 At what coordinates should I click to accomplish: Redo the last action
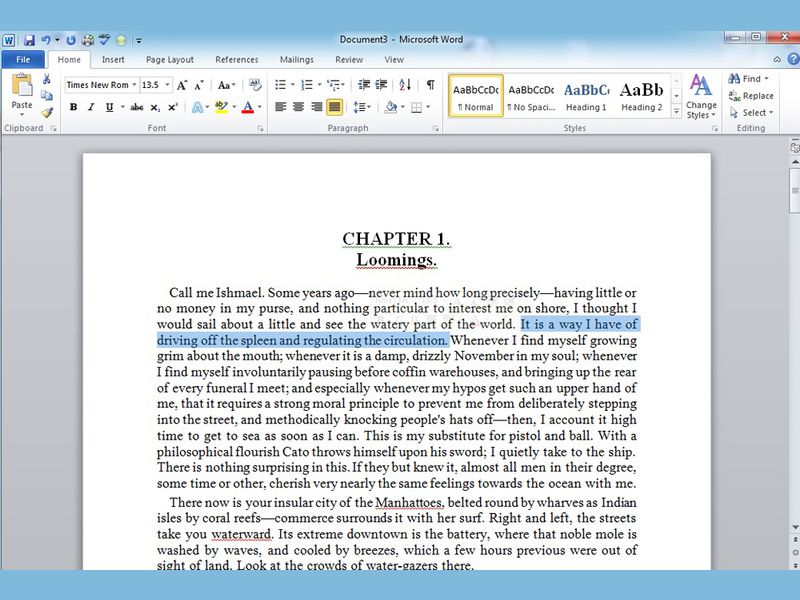[x=71, y=40]
